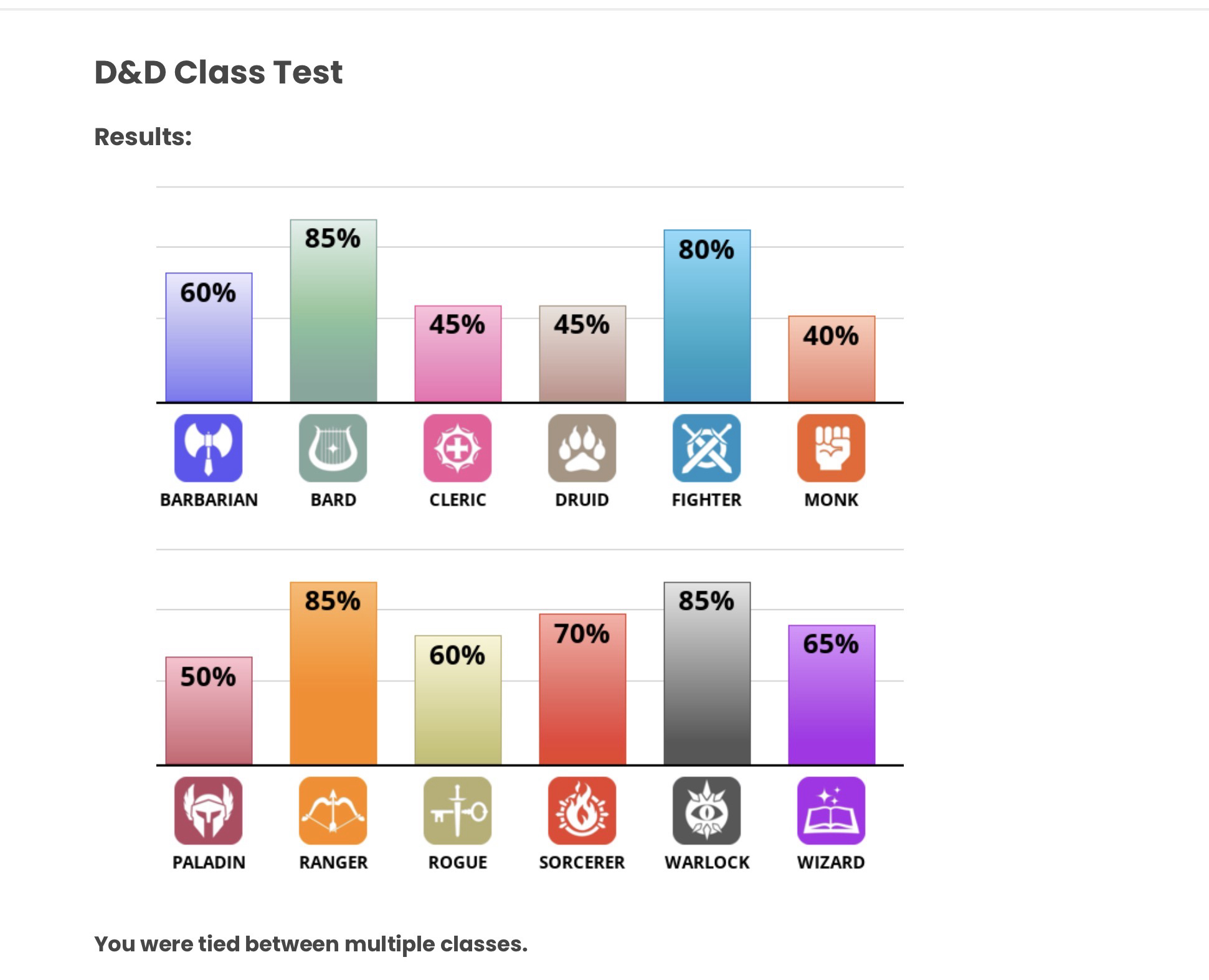Click the D&D Class Test heading
Screen dimensions: 1209x980
pyautogui.click(x=218, y=72)
